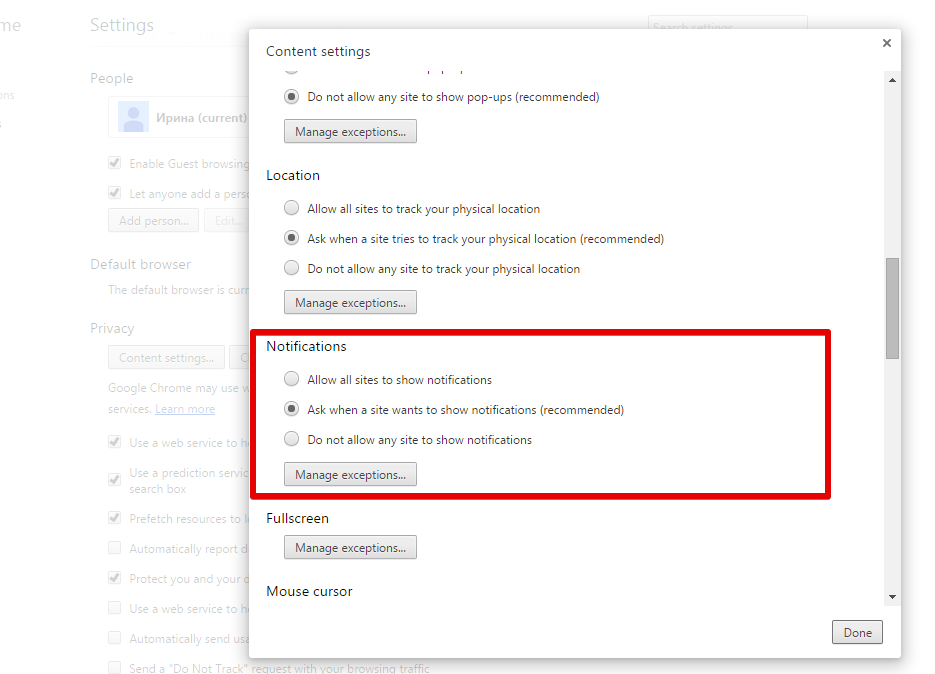The height and width of the screenshot is (674, 935).
Task: Open Manage exceptions under Notifications
Action: [x=350, y=475]
